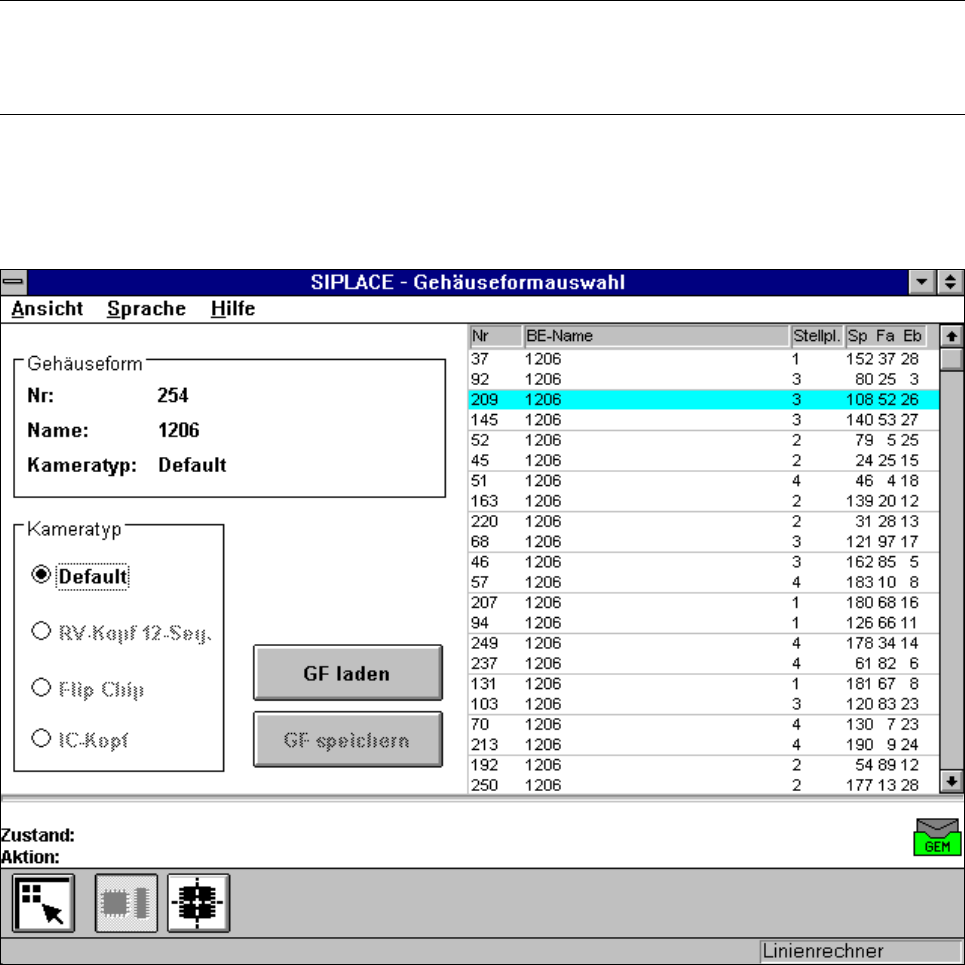Click the Sp Fa Eb column header
This screenshot has height=965, width=965.
886,336
